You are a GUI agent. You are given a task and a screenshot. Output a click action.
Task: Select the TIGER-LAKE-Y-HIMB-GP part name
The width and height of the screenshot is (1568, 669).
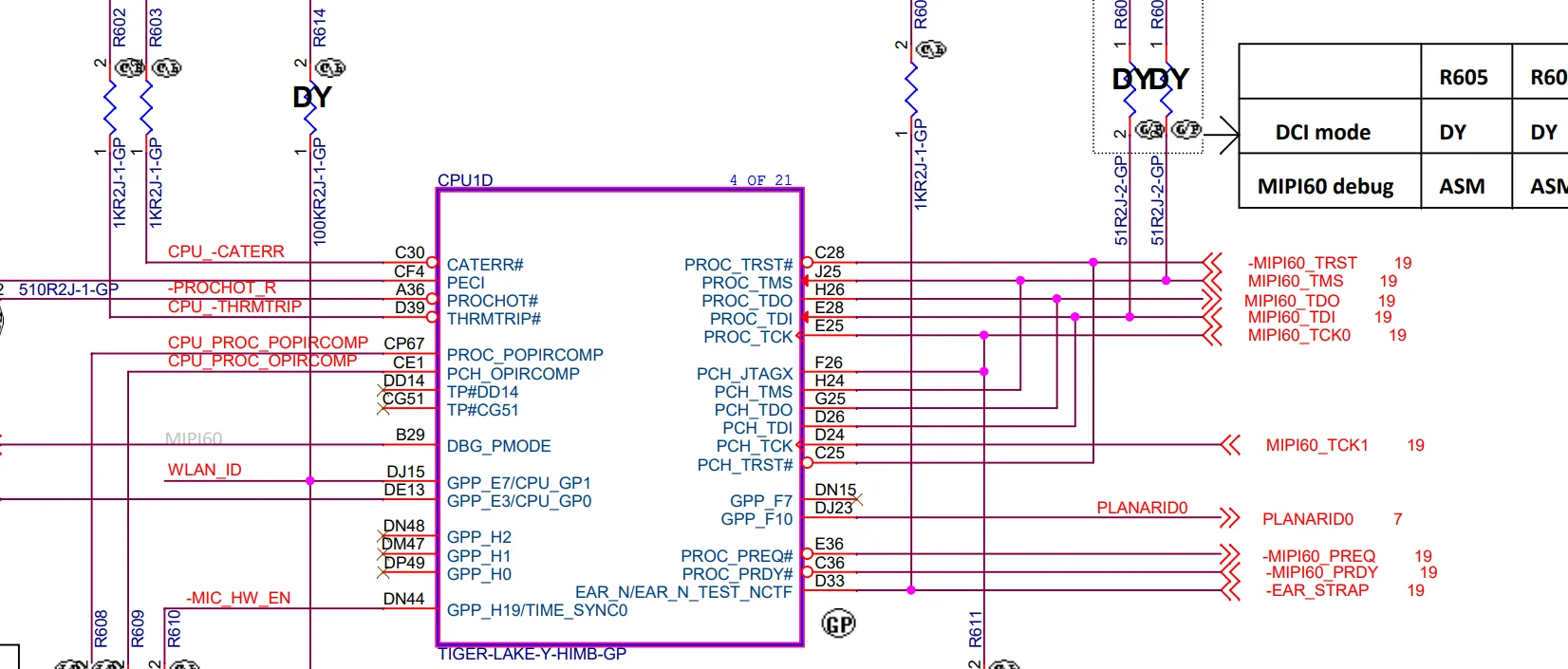tap(532, 654)
